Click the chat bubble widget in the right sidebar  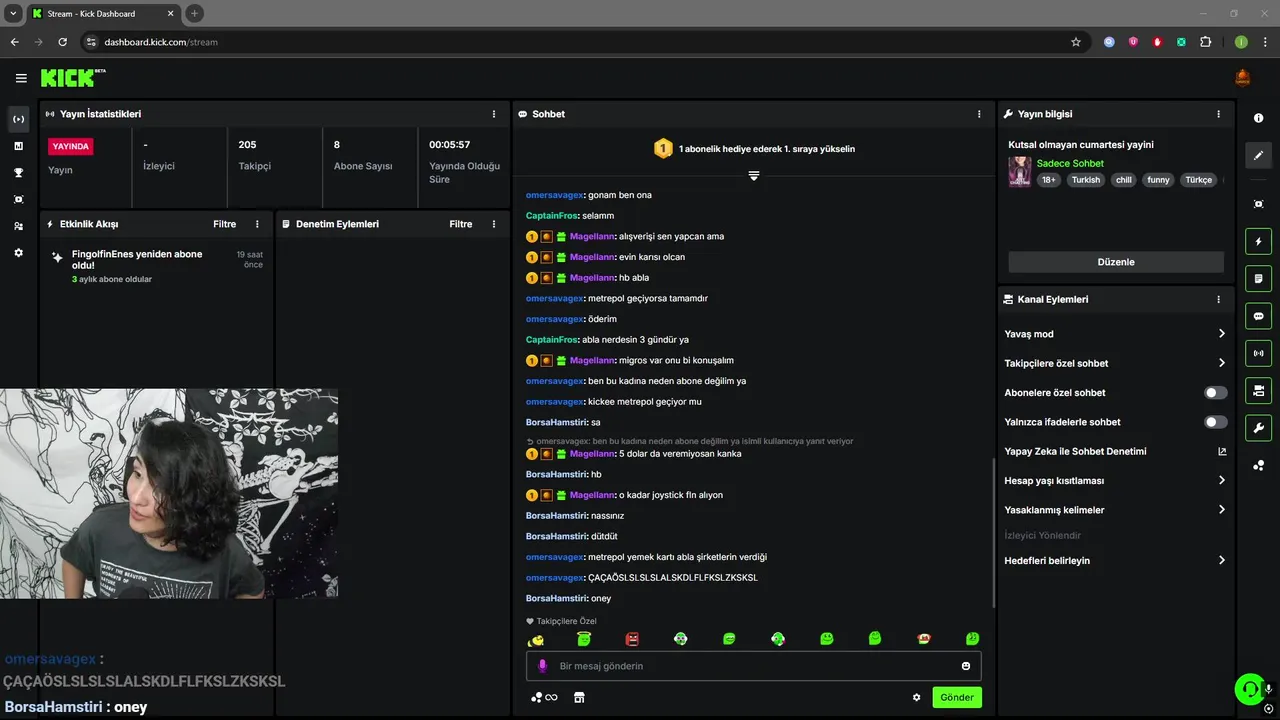pos(1258,316)
